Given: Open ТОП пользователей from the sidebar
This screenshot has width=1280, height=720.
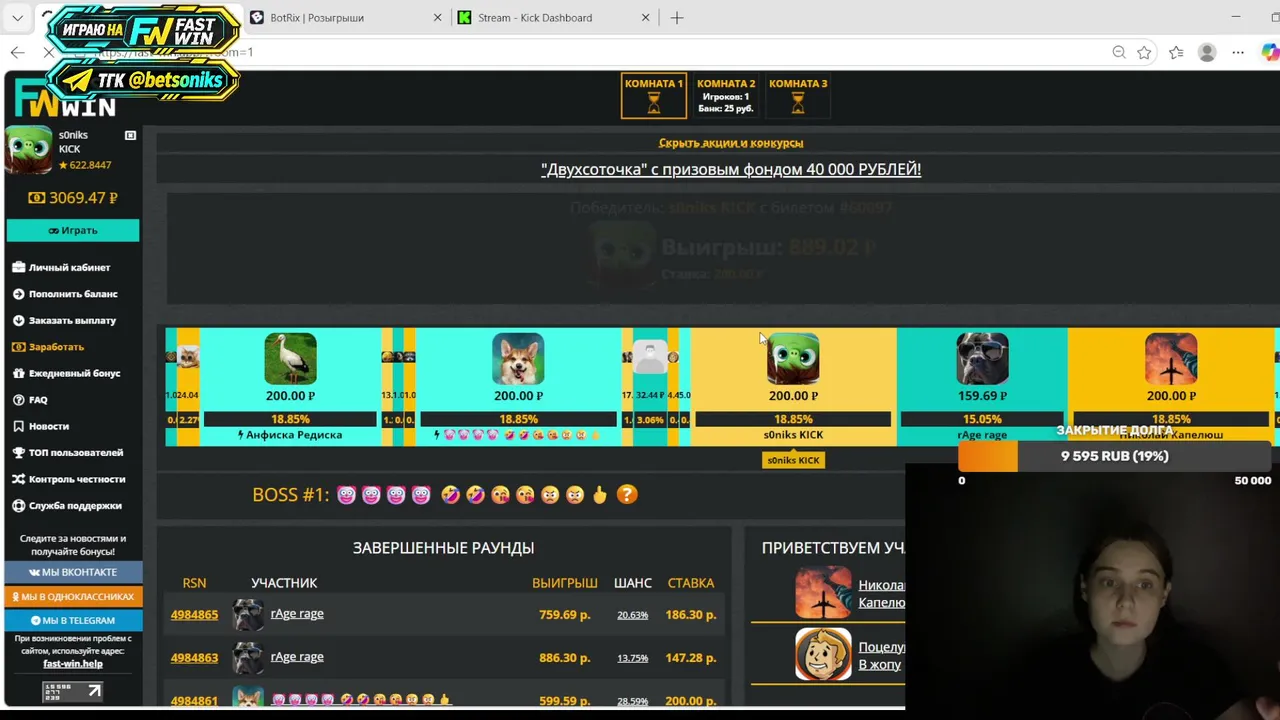Looking at the screenshot, I should (x=68, y=453).
